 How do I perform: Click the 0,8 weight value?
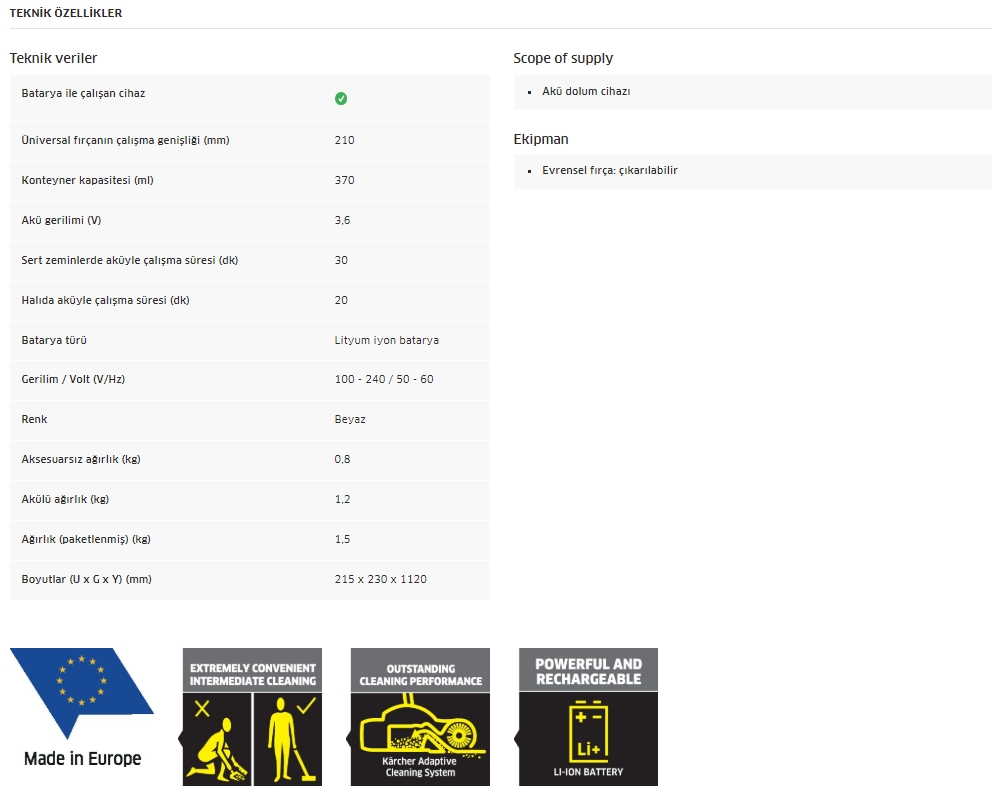tap(342, 459)
